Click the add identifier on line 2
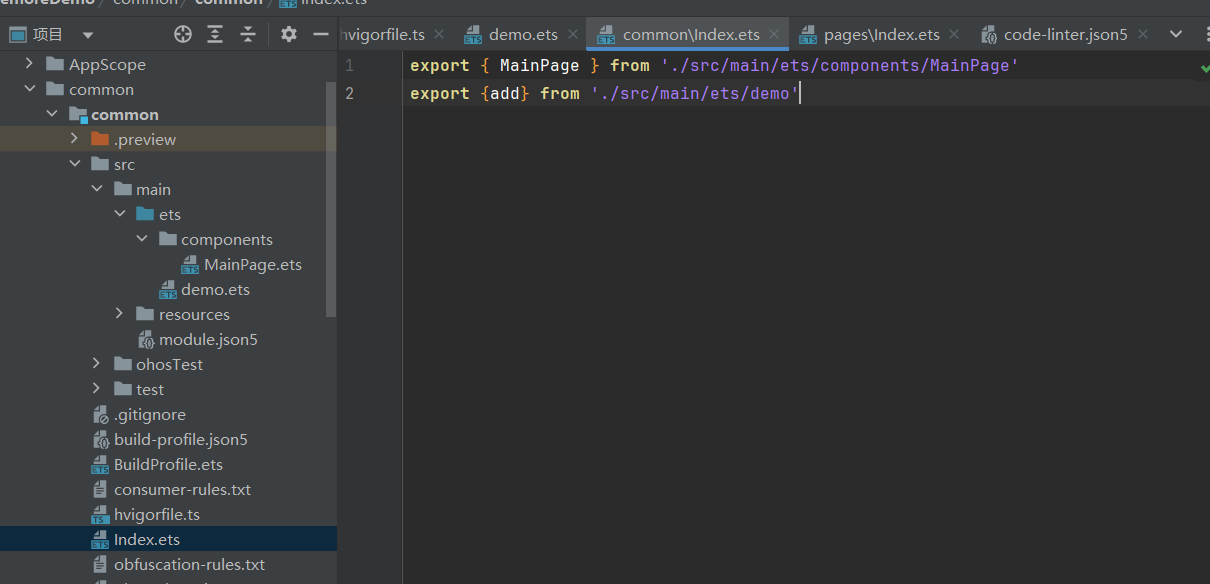This screenshot has height=584, width=1210. [x=505, y=94]
